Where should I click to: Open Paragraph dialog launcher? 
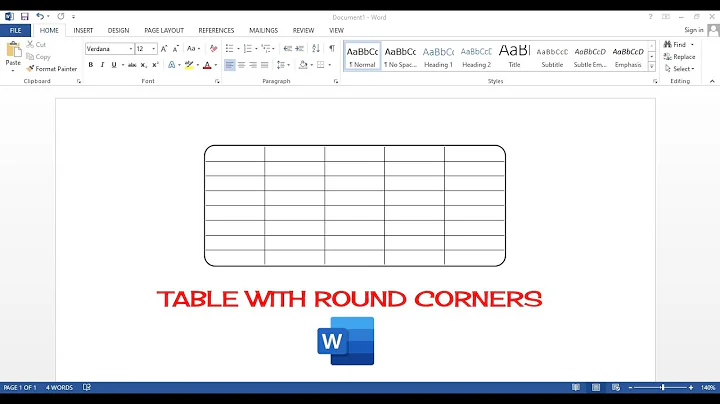336,81
